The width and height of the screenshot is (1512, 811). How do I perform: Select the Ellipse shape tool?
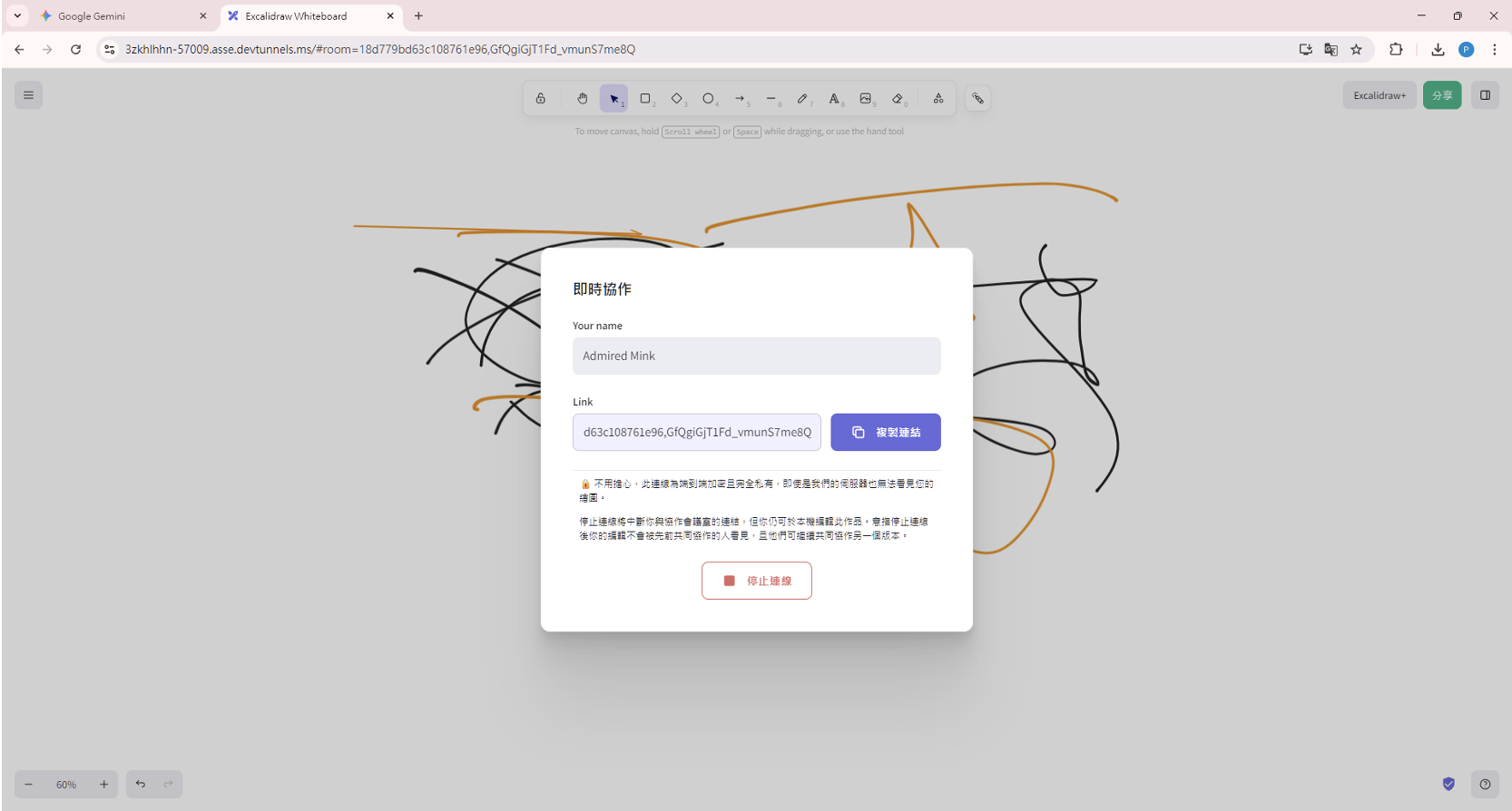708,98
